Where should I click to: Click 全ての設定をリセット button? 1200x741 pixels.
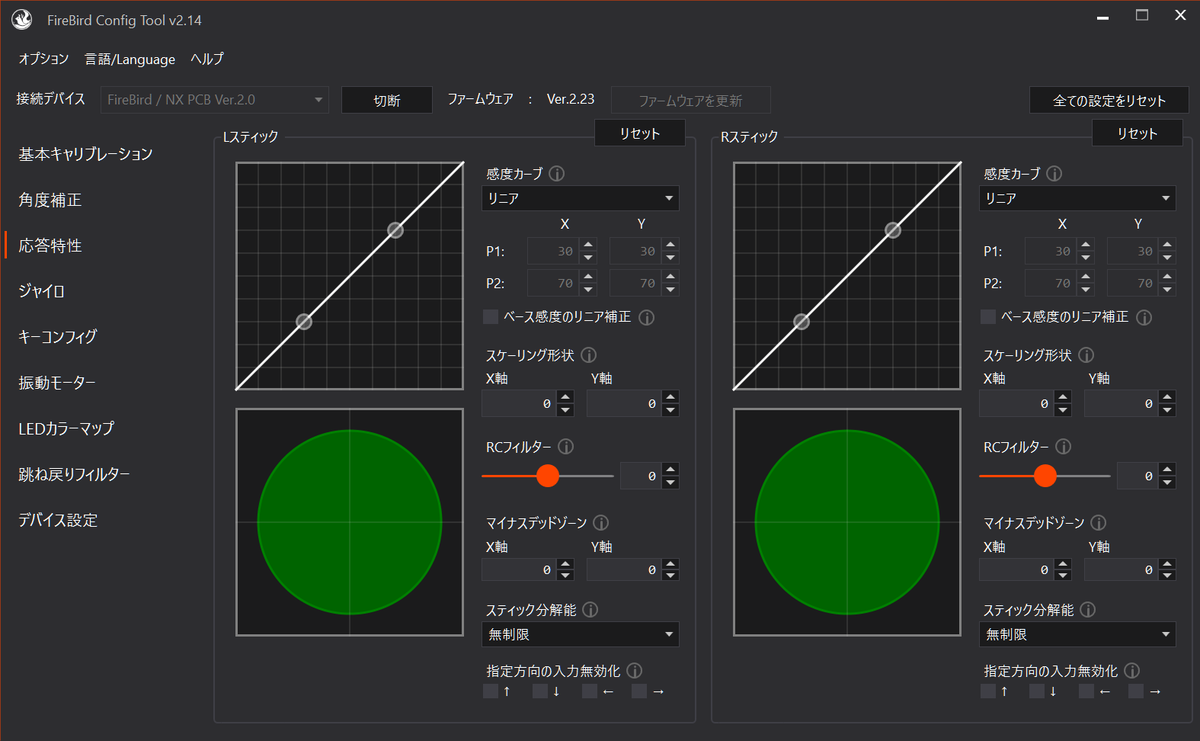pyautogui.click(x=1109, y=100)
